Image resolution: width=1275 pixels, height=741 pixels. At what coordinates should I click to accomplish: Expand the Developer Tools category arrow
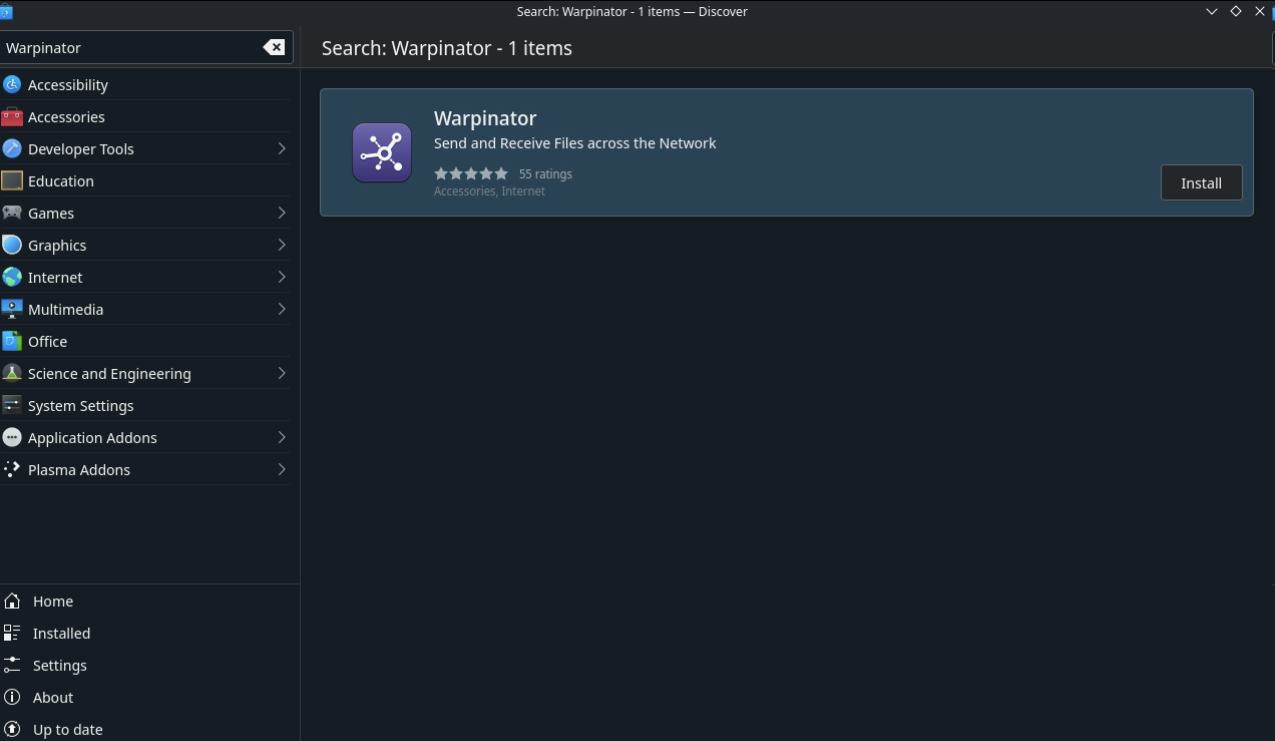click(x=281, y=149)
